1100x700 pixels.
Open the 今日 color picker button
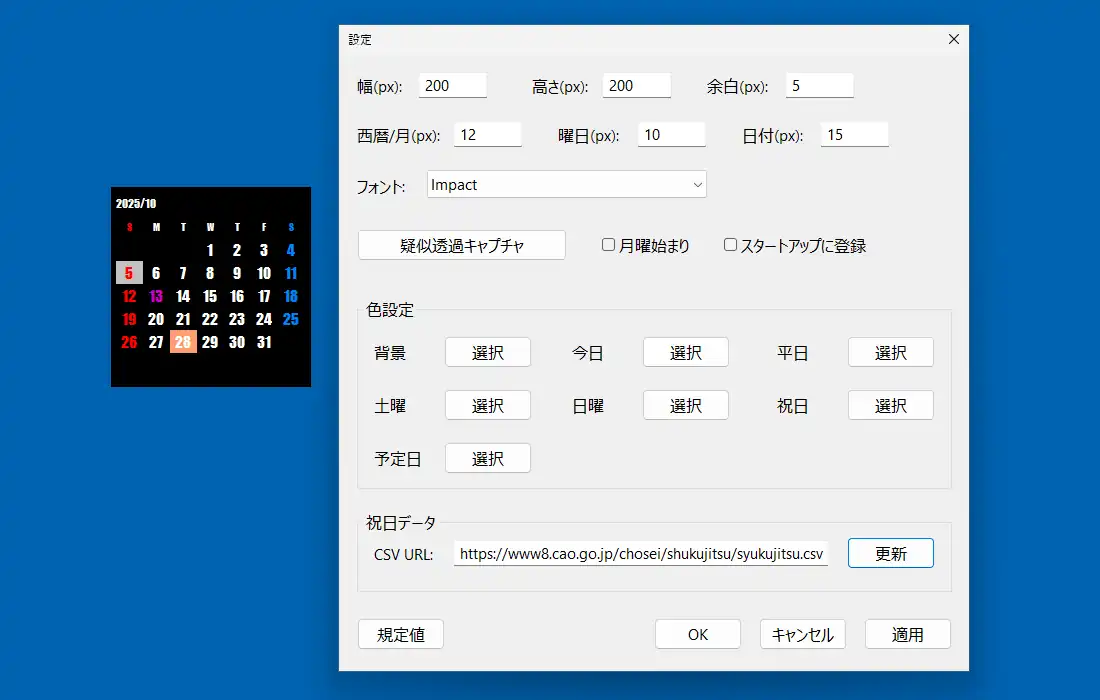685,353
